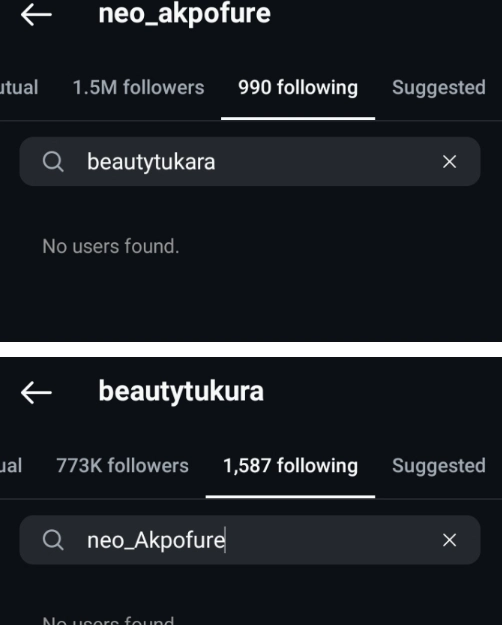The height and width of the screenshot is (625, 502).
Task: Select the 990 following tab
Action: [298, 87]
